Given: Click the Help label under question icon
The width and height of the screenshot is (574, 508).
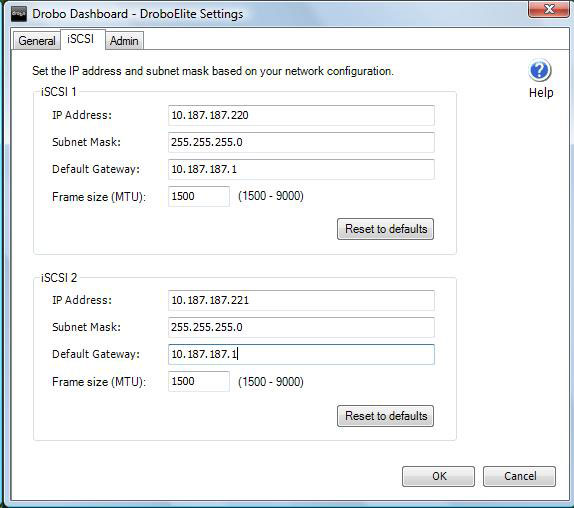Looking at the screenshot, I should pos(541,93).
